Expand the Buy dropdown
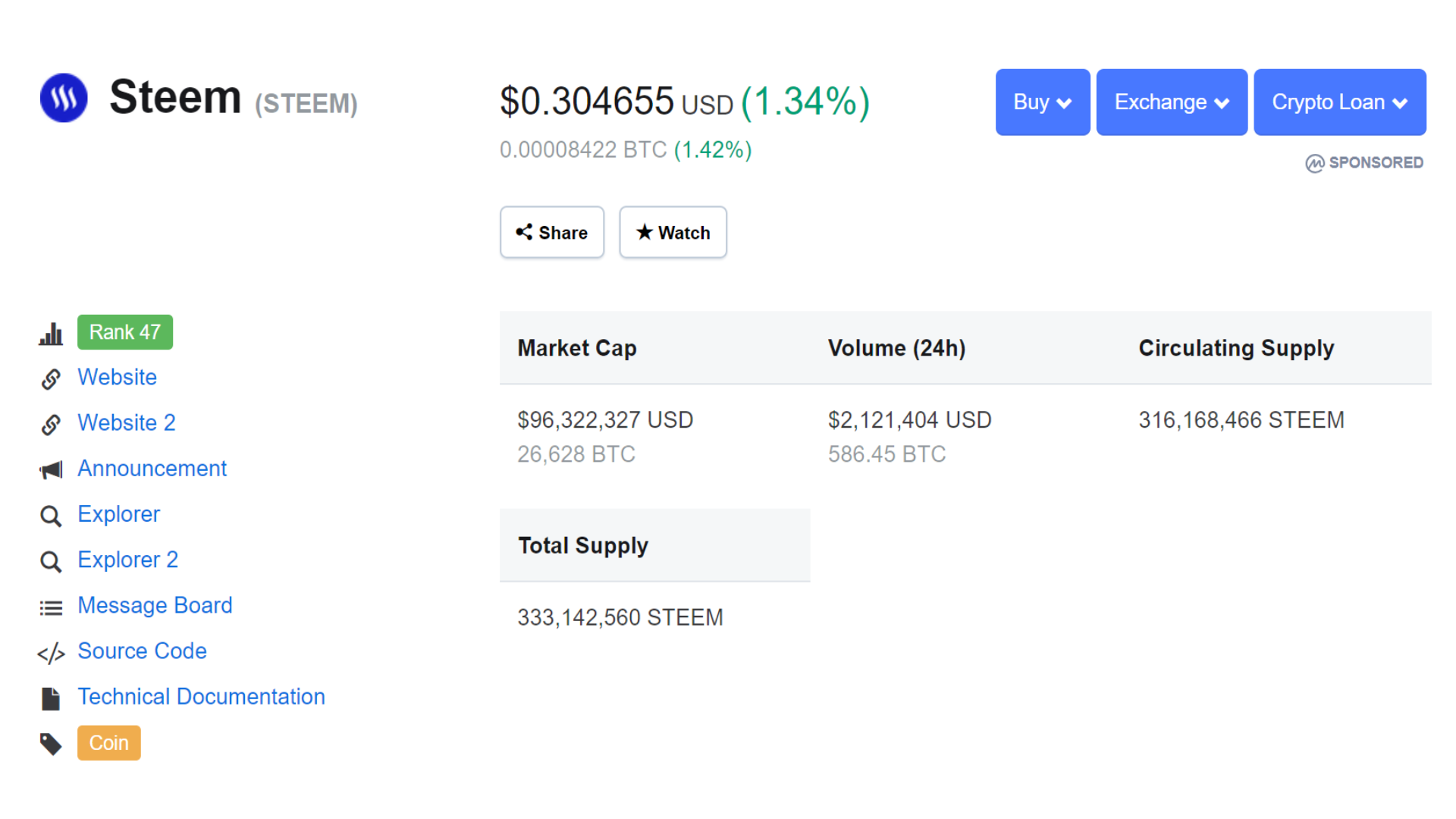 click(x=1042, y=102)
